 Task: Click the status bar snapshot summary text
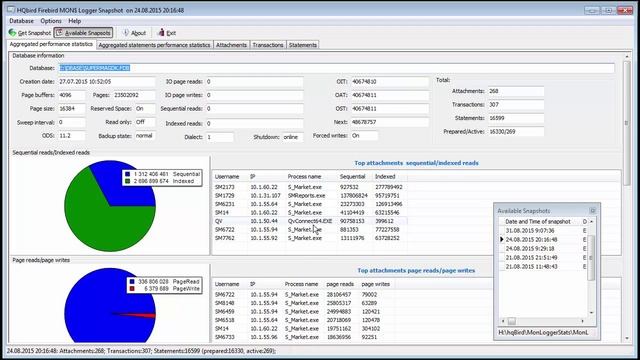tap(141, 351)
